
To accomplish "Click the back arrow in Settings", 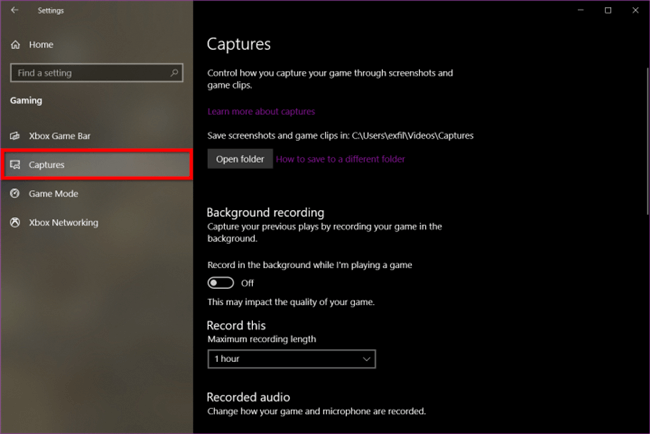I will [14, 10].
